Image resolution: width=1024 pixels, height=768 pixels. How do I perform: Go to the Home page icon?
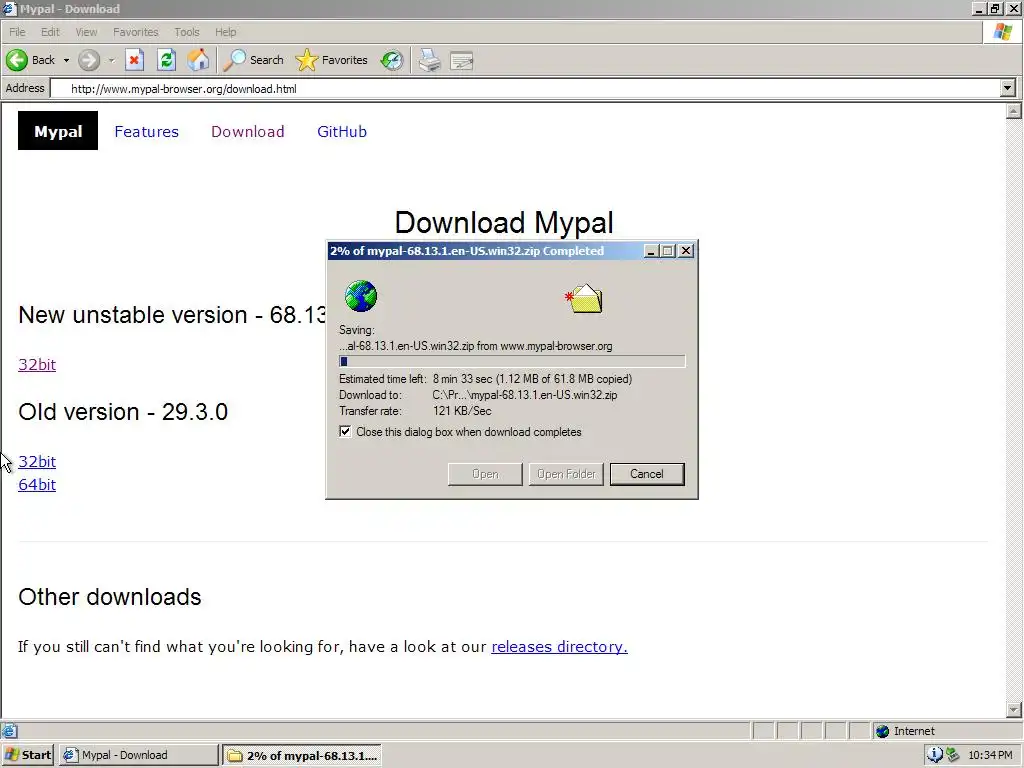point(199,60)
